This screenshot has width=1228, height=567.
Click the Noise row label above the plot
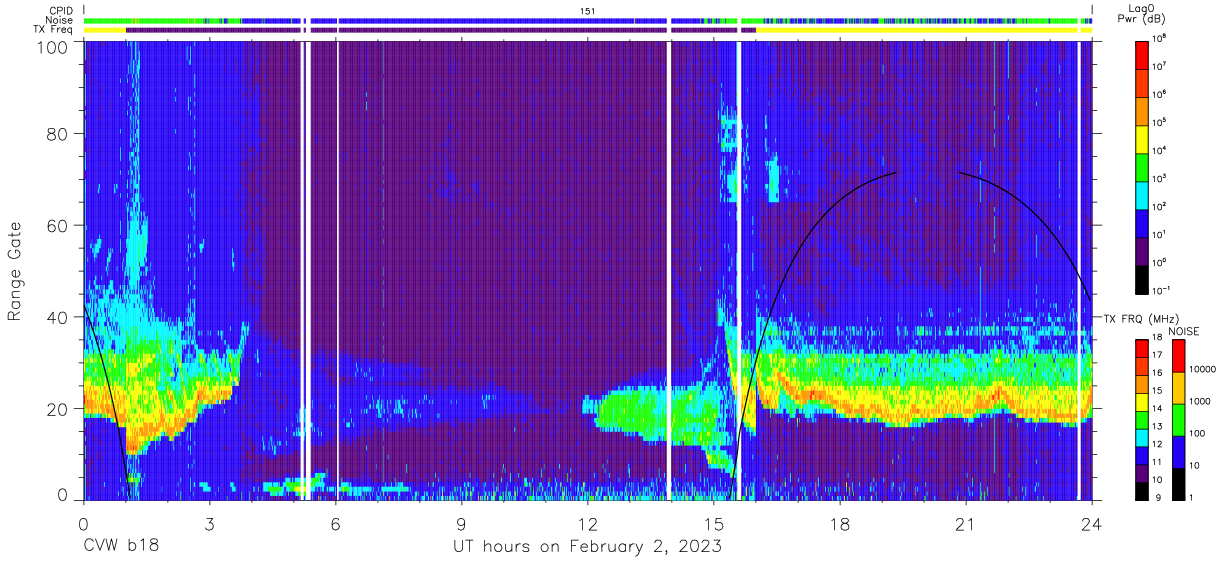59,20
